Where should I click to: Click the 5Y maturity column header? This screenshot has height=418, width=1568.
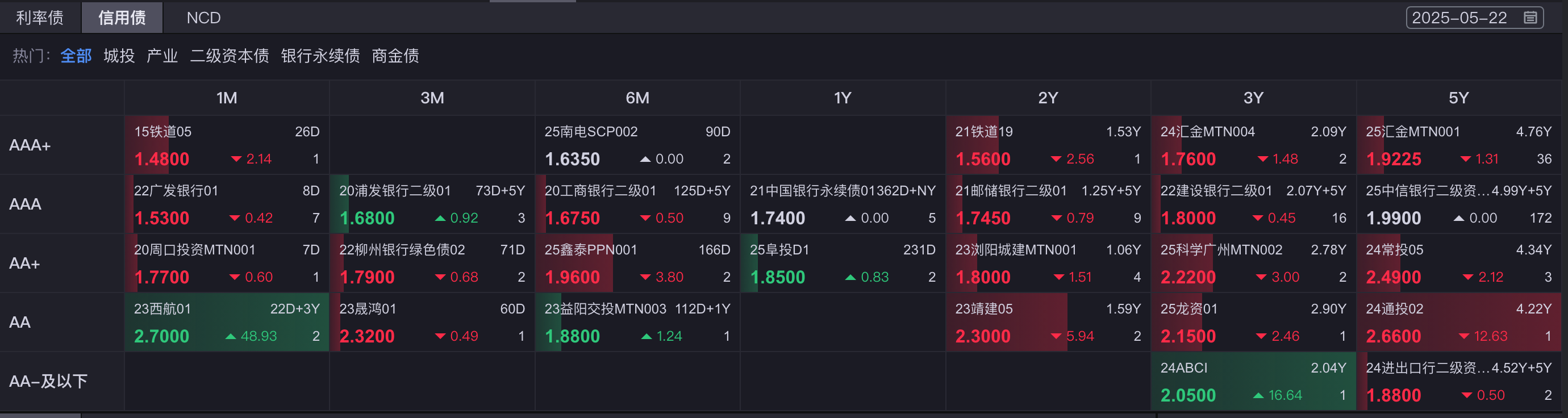tap(1458, 98)
